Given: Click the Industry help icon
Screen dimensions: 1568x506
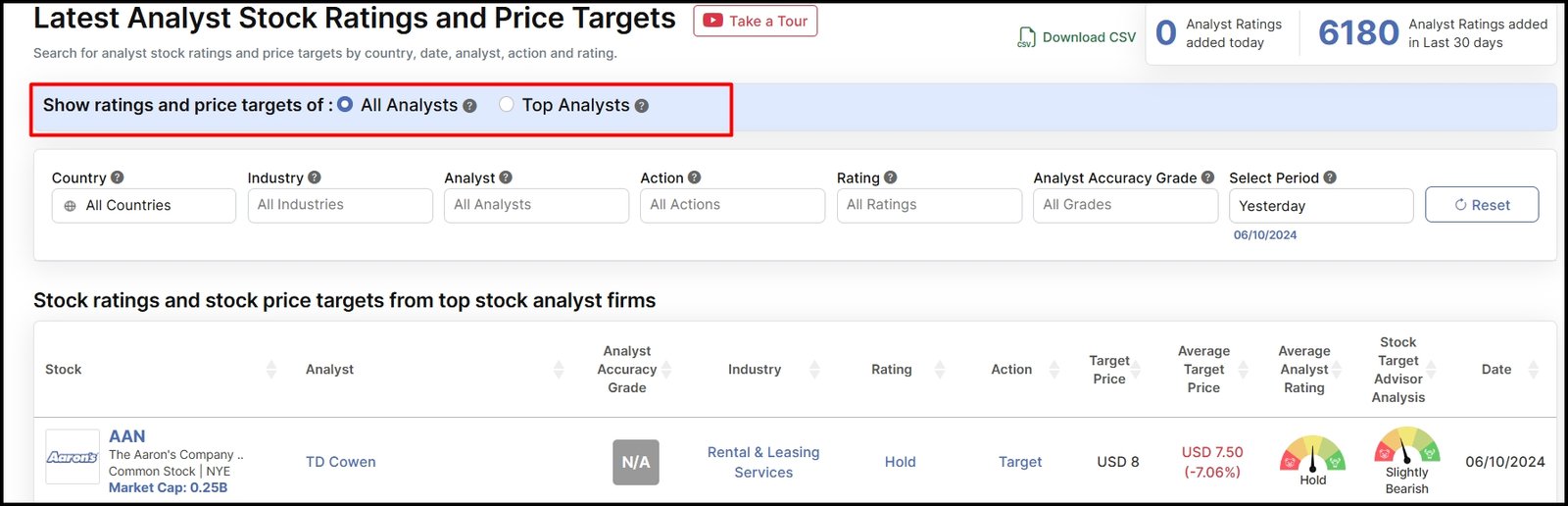Looking at the screenshot, I should tap(314, 177).
